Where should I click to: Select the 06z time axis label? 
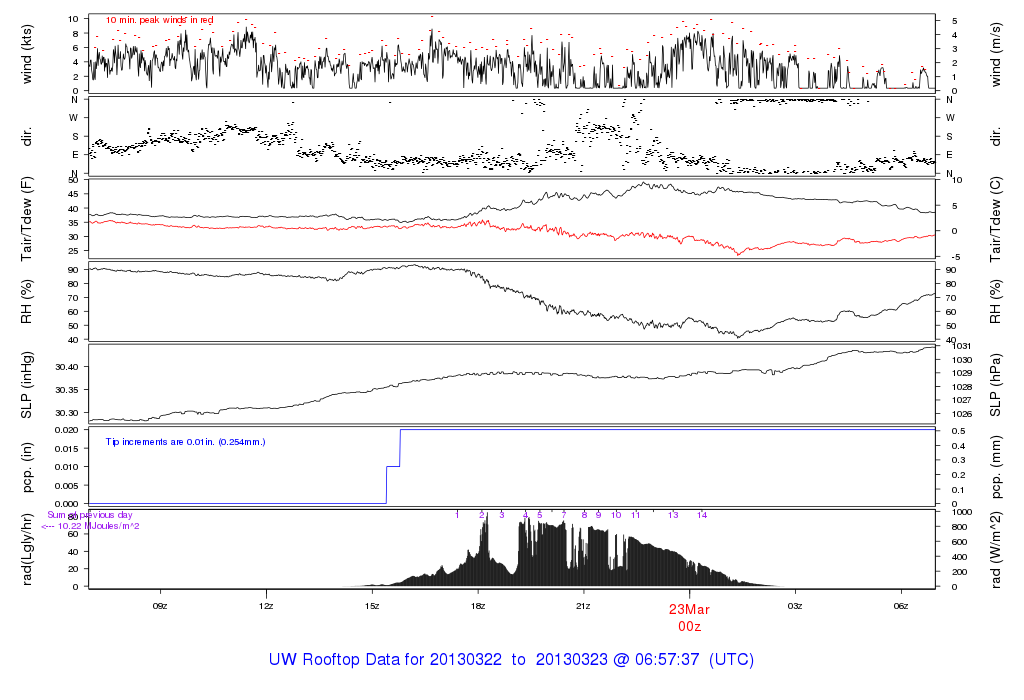(x=901, y=606)
